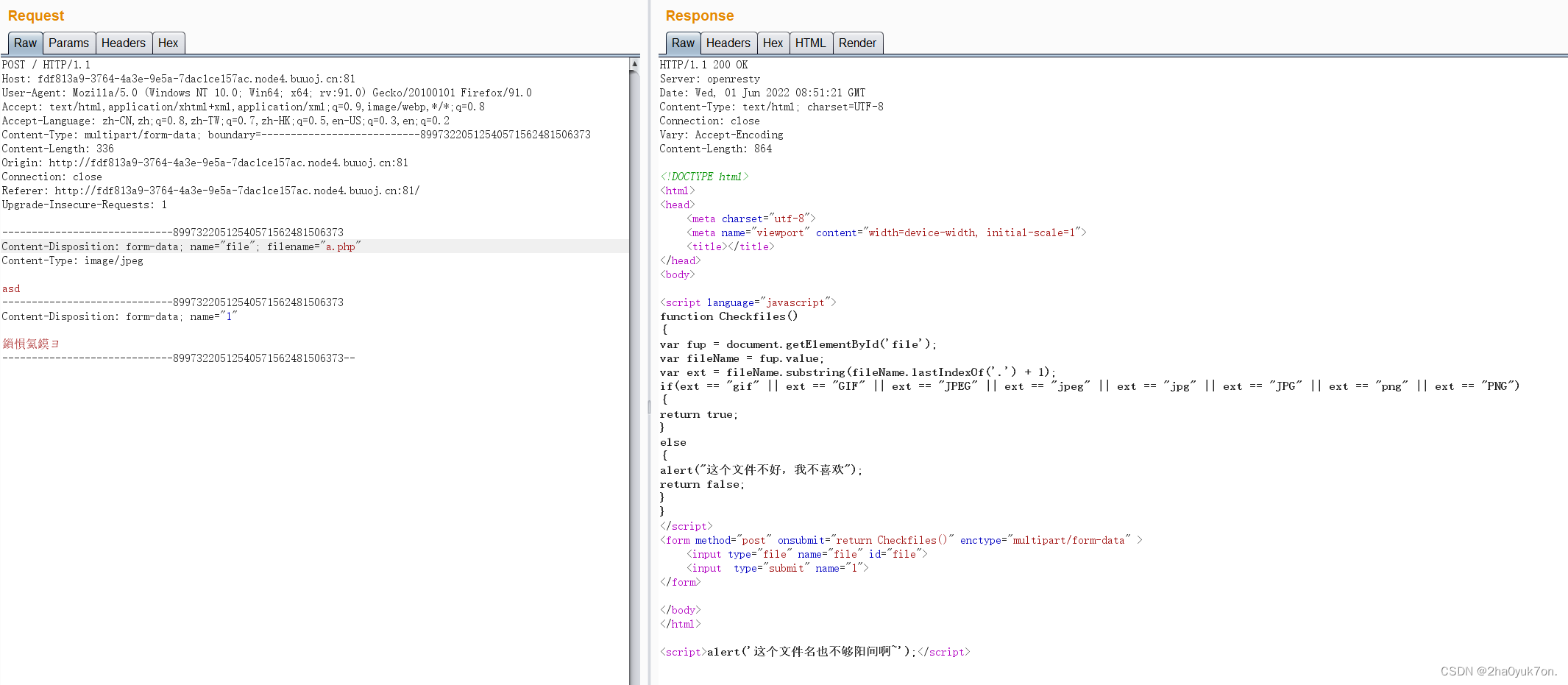
Task: Open the Response Hex tab
Action: click(x=773, y=43)
